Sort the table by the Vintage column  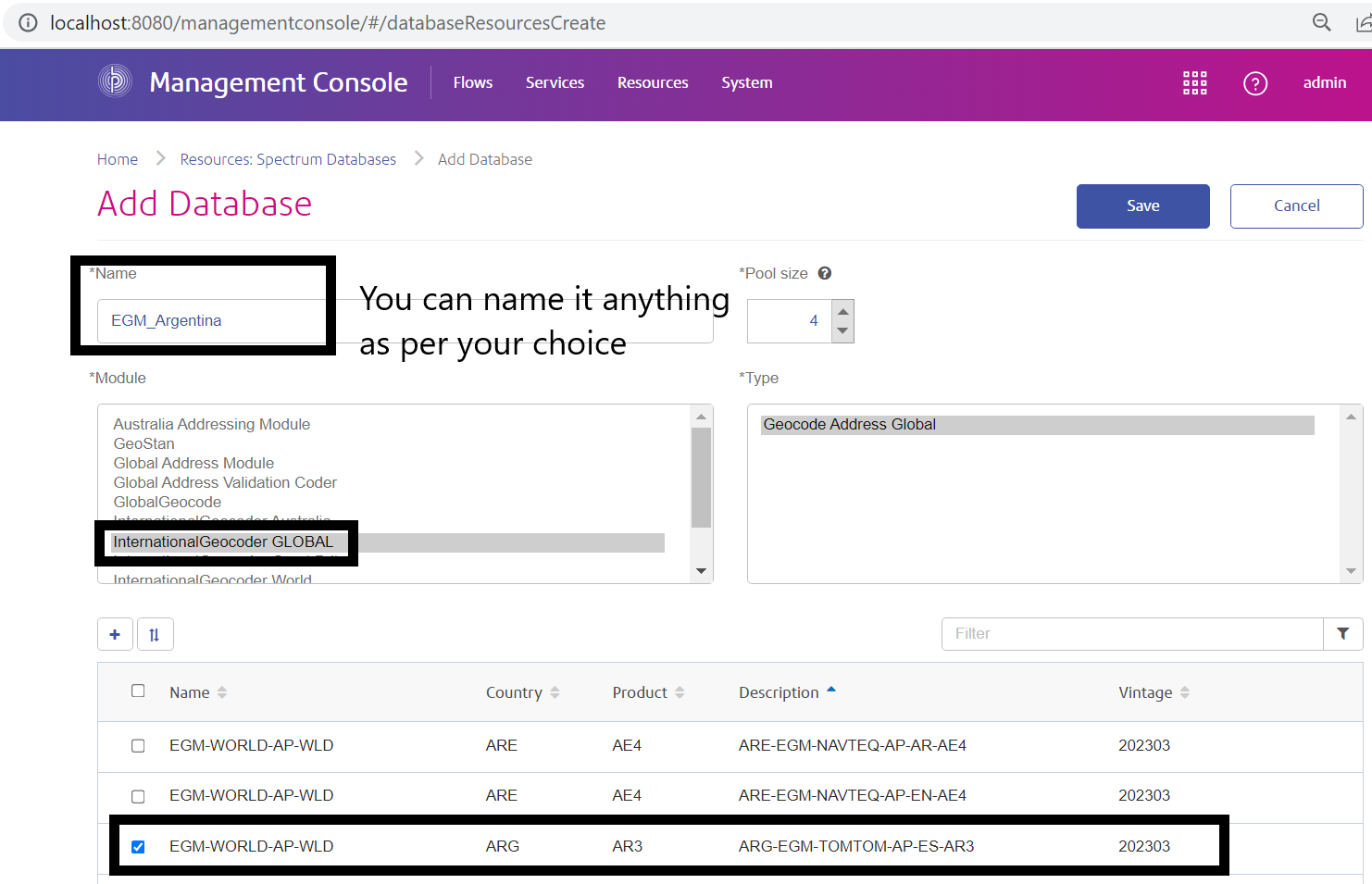point(1186,691)
